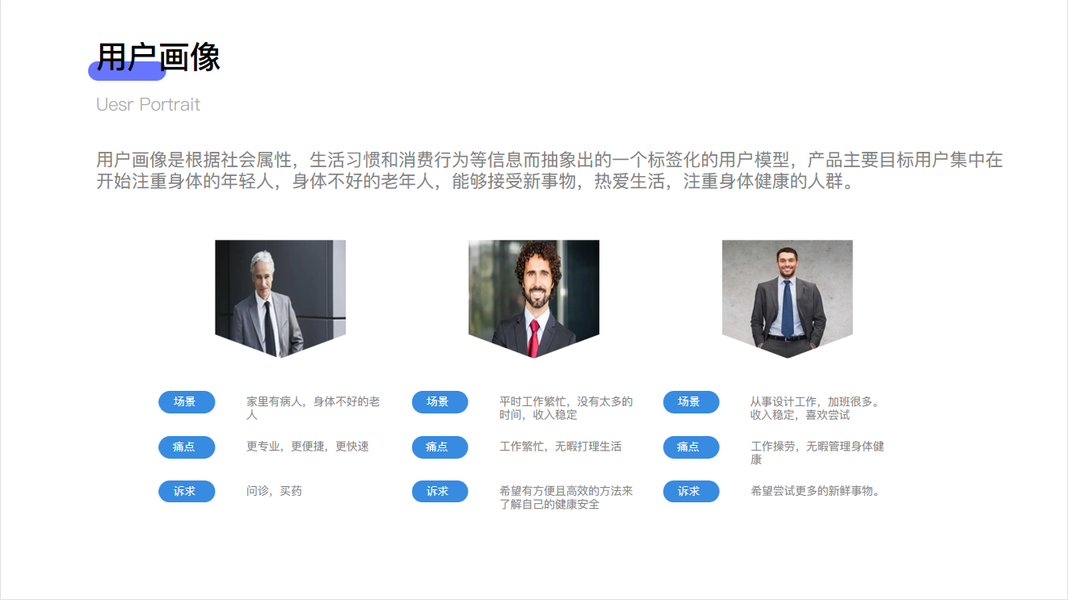This screenshot has width=1068, height=600.
Task: Click the 痛点 pill under the first portrait
Action: click(187, 447)
